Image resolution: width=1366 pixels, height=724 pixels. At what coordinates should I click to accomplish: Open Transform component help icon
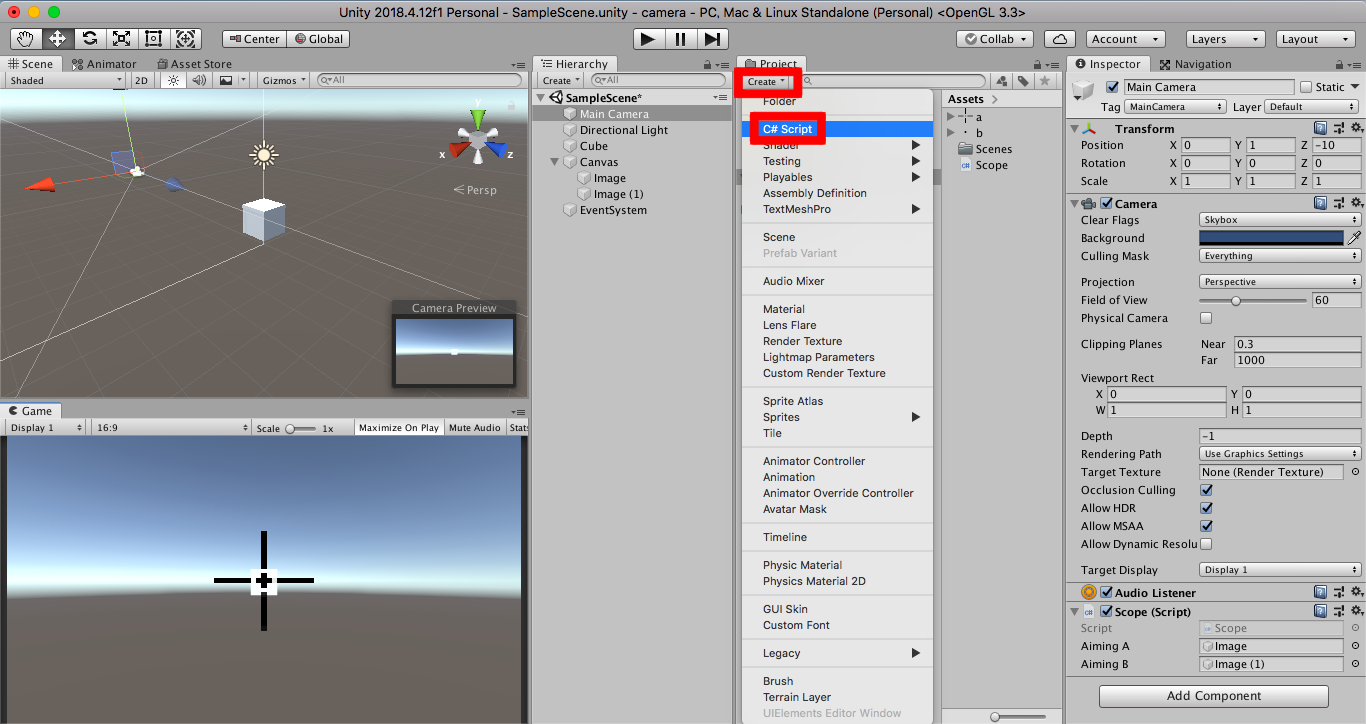pyautogui.click(x=1321, y=128)
